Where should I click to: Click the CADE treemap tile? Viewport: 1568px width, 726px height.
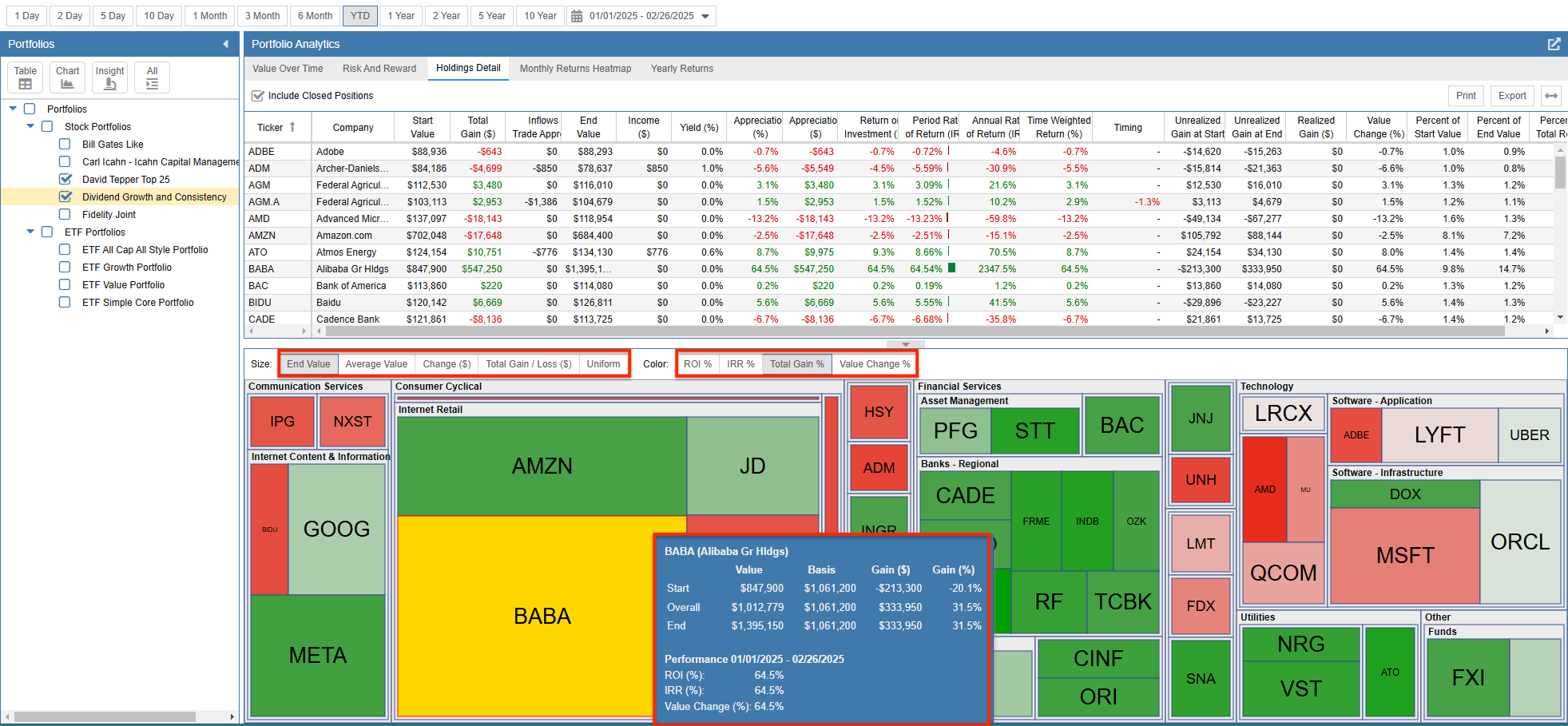pyautogui.click(x=965, y=495)
